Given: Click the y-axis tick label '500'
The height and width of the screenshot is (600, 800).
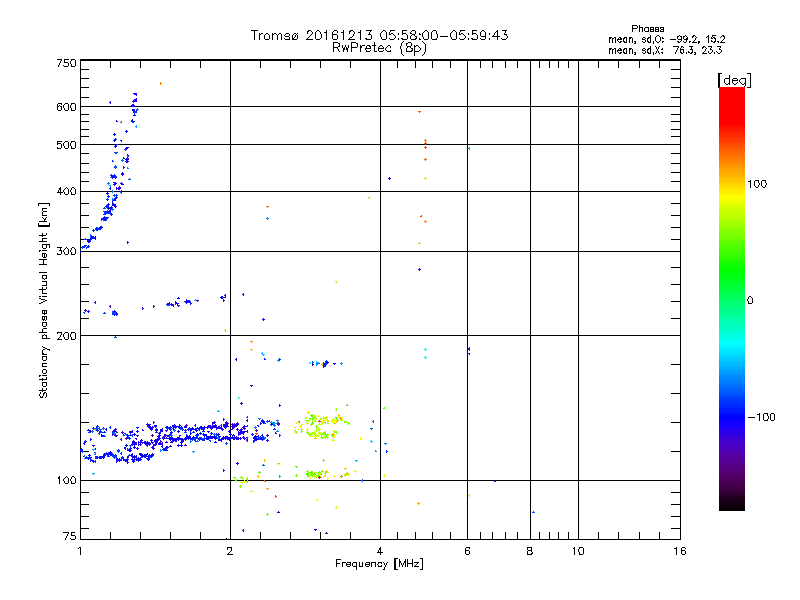Looking at the screenshot, I should 66,145.
